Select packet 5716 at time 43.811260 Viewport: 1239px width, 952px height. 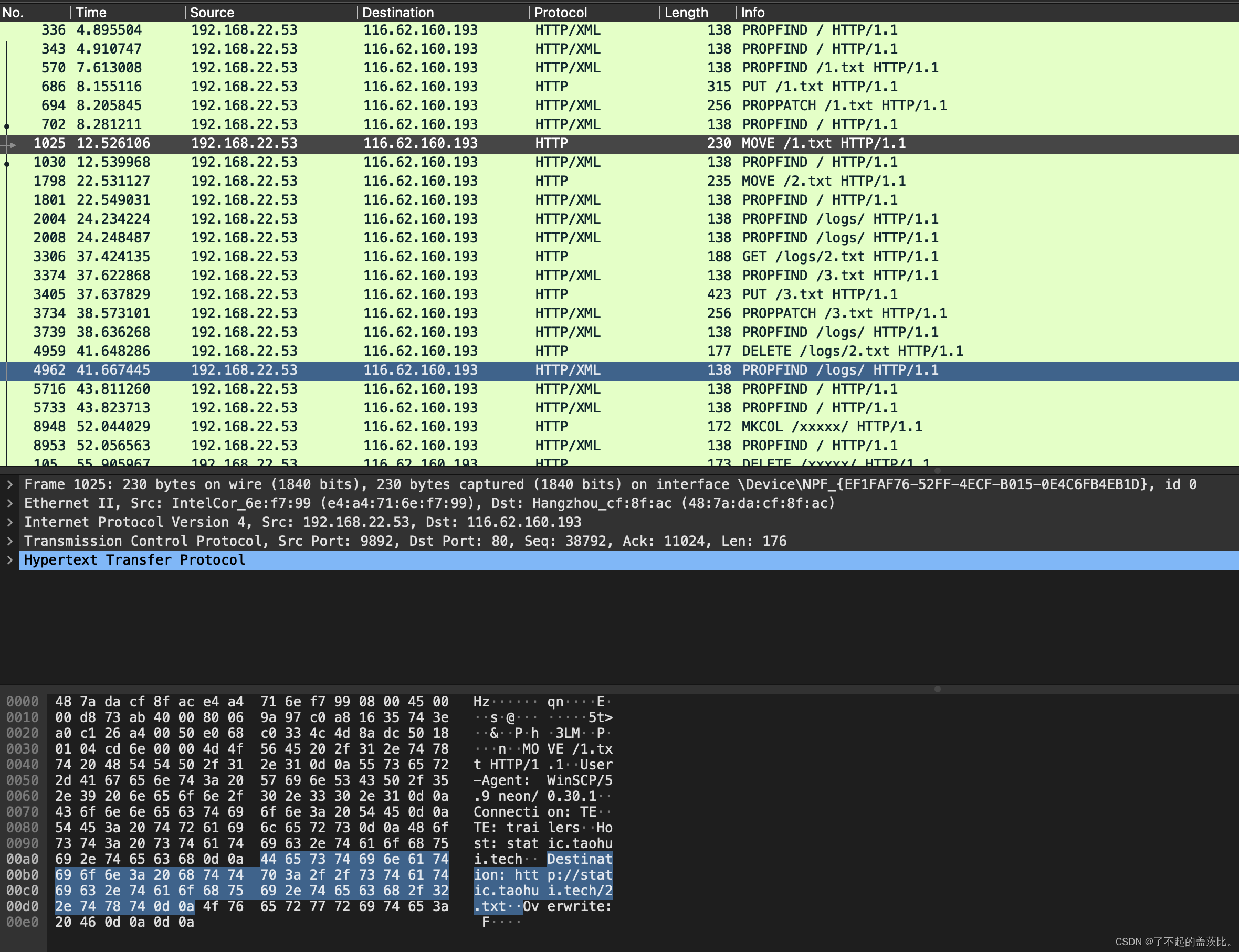tap(619, 389)
